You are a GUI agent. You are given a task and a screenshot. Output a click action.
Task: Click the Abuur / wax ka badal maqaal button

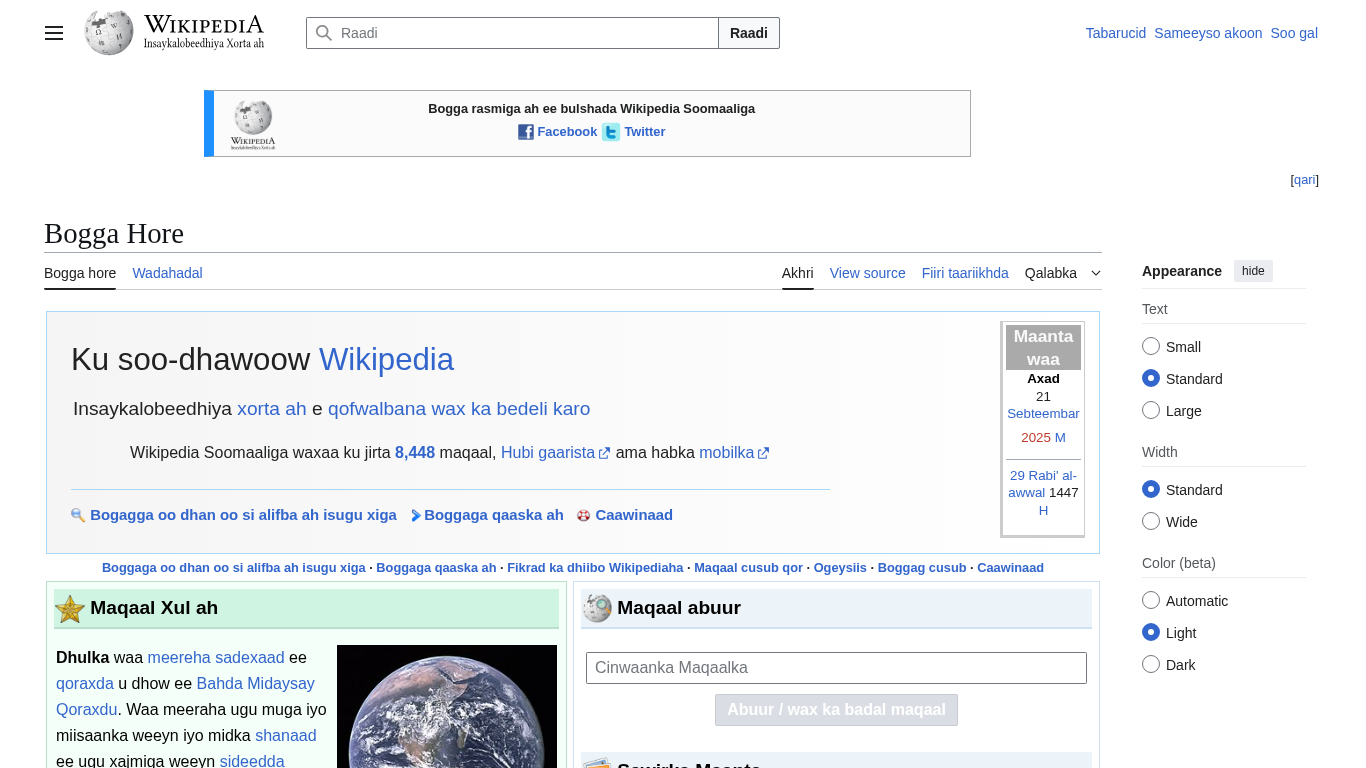[x=836, y=710]
